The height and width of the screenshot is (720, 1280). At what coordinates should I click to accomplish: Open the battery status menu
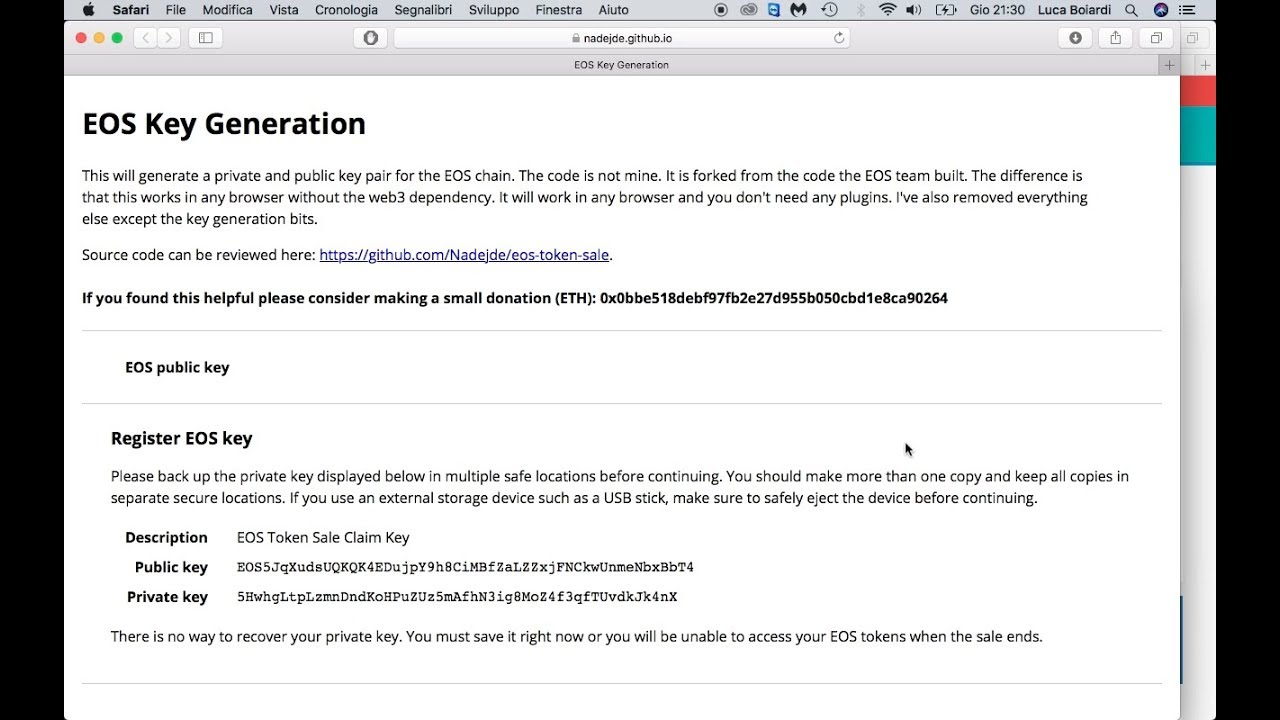945,10
